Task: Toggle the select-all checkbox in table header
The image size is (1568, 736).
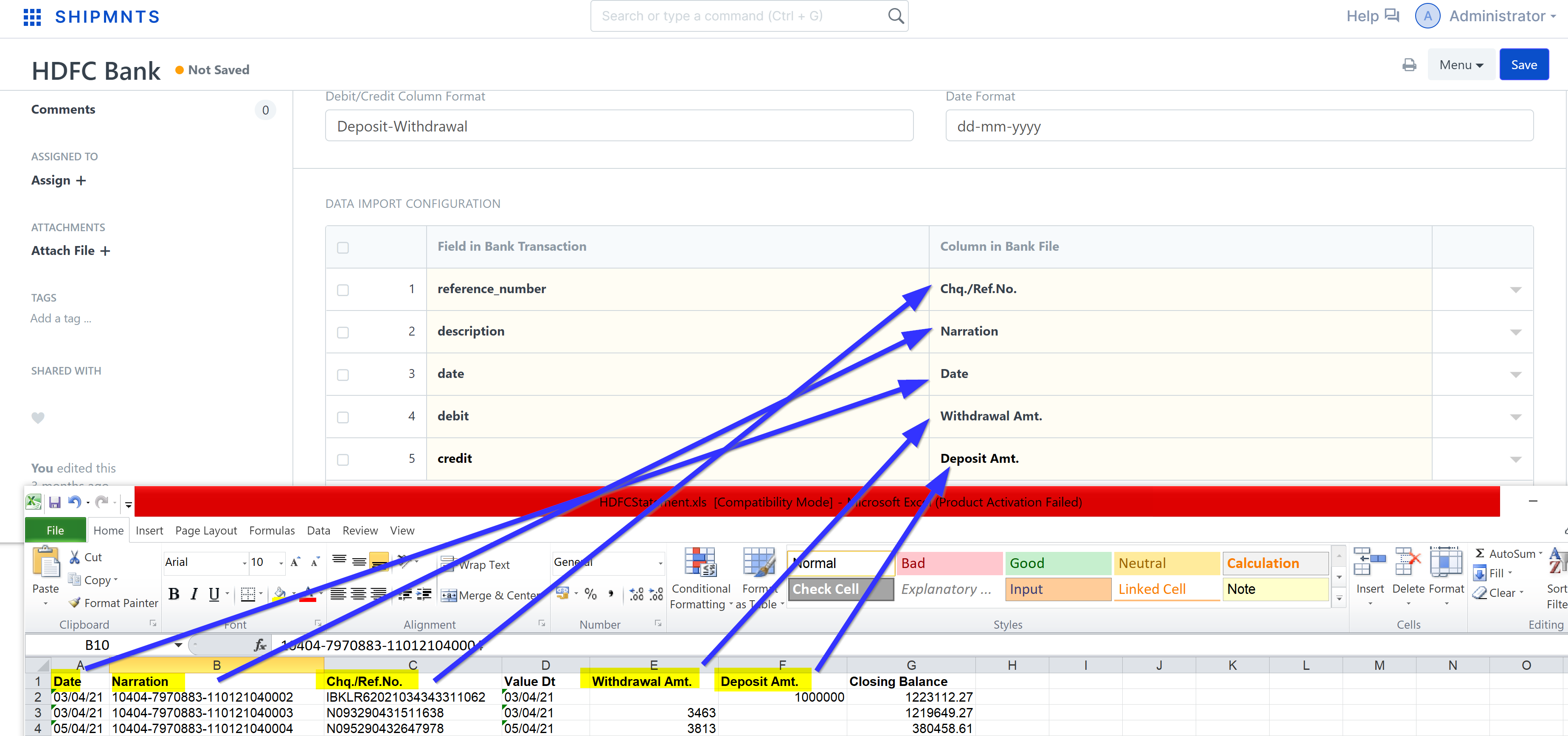Action: point(343,248)
